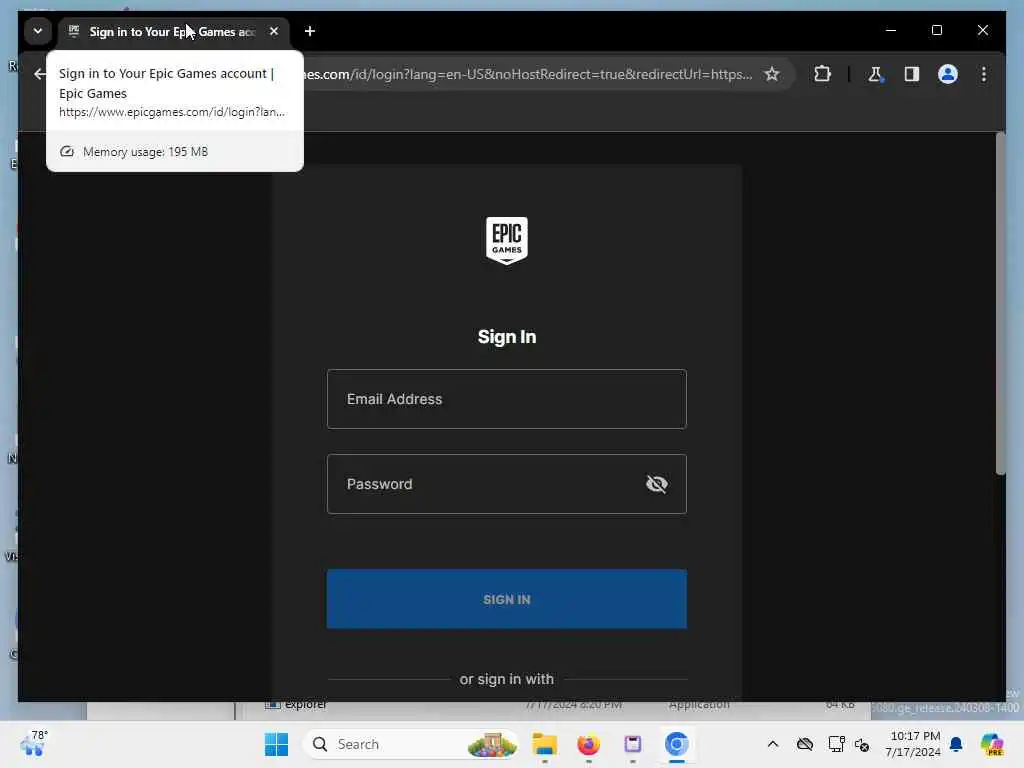Click the taskbar Search box

(x=411, y=744)
